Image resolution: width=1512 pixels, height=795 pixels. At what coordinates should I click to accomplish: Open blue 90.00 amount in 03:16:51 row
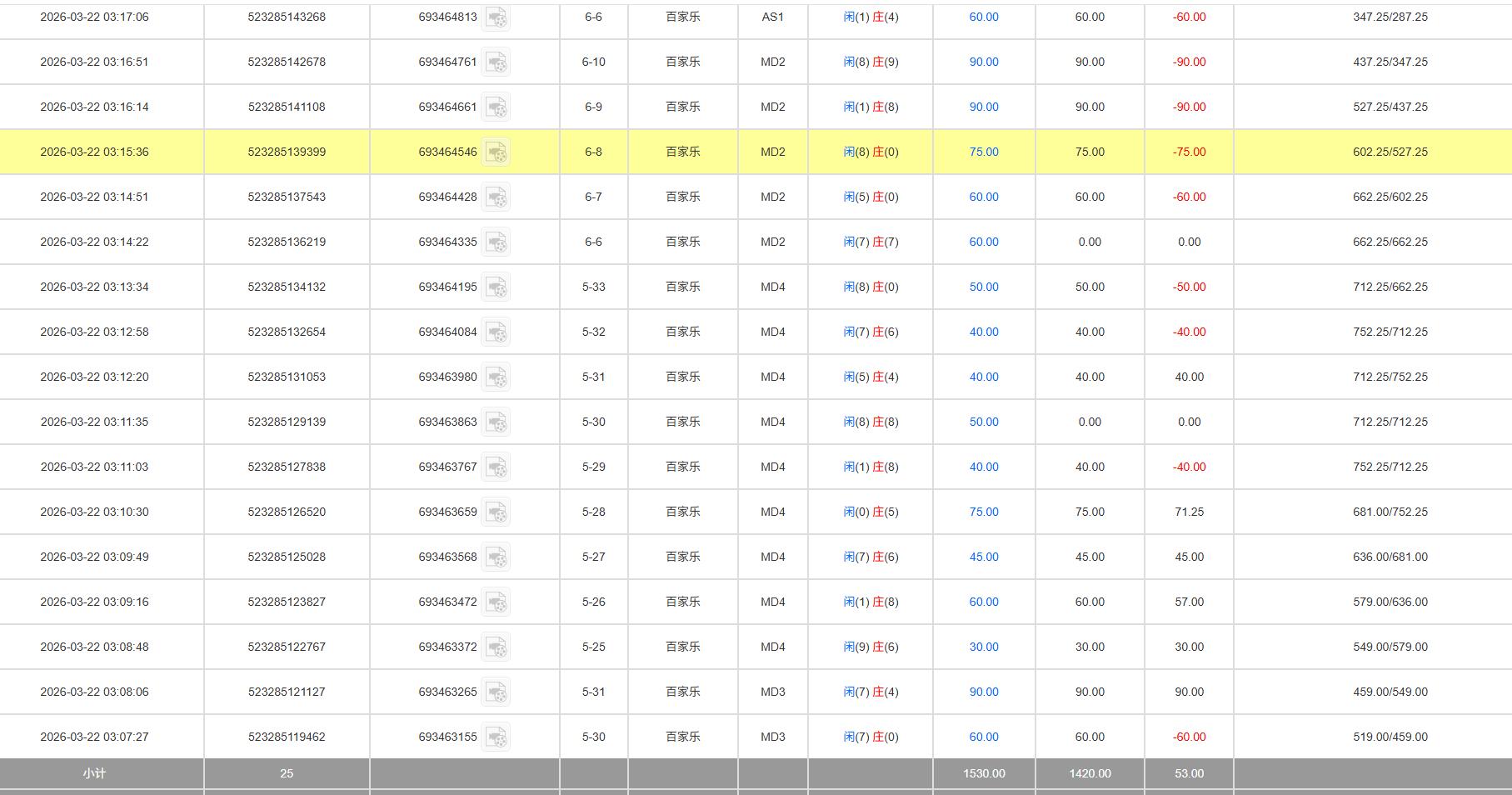coord(983,62)
